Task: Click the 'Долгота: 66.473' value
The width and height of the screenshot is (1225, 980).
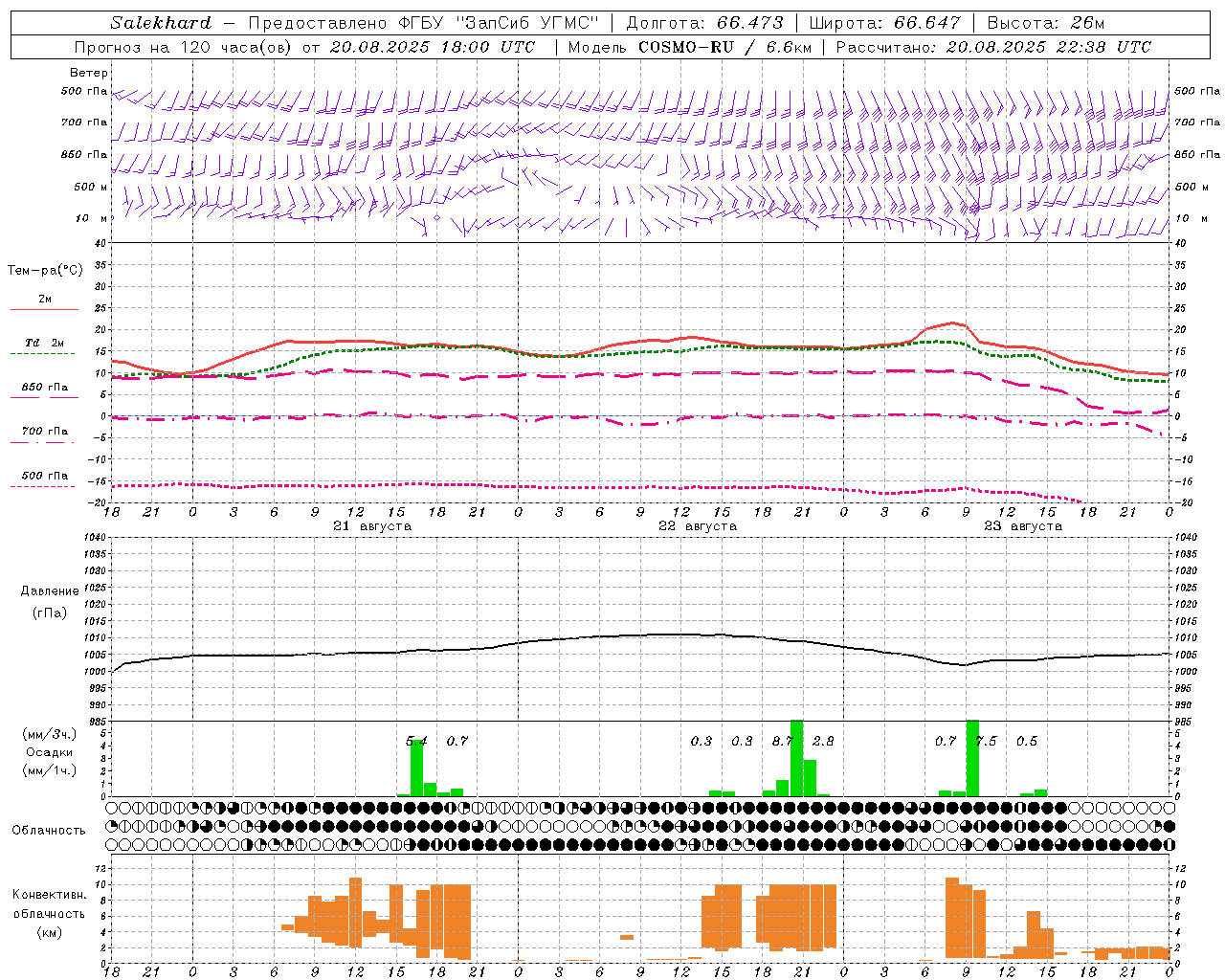Action: click(704, 23)
